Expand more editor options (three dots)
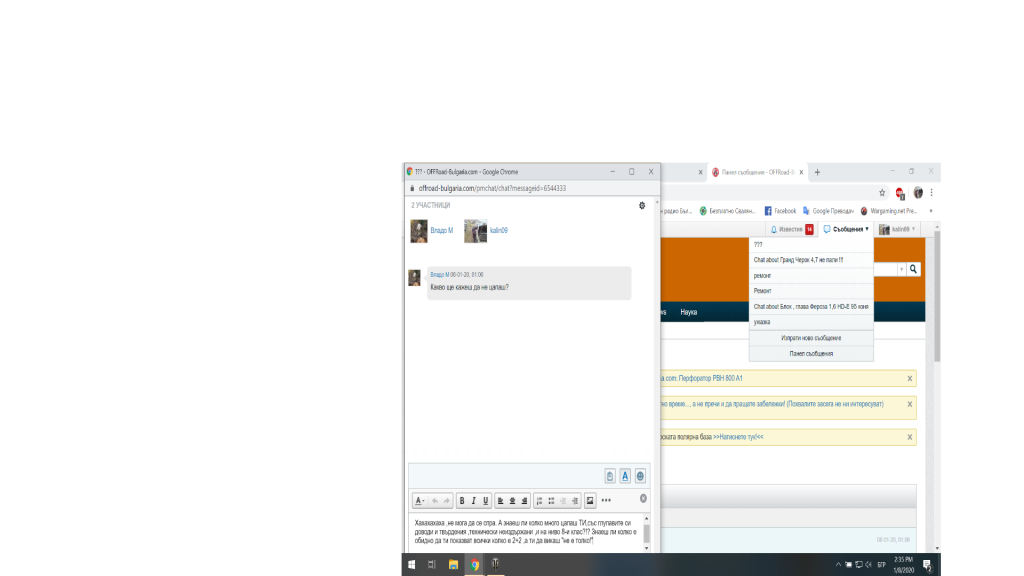 [606, 501]
